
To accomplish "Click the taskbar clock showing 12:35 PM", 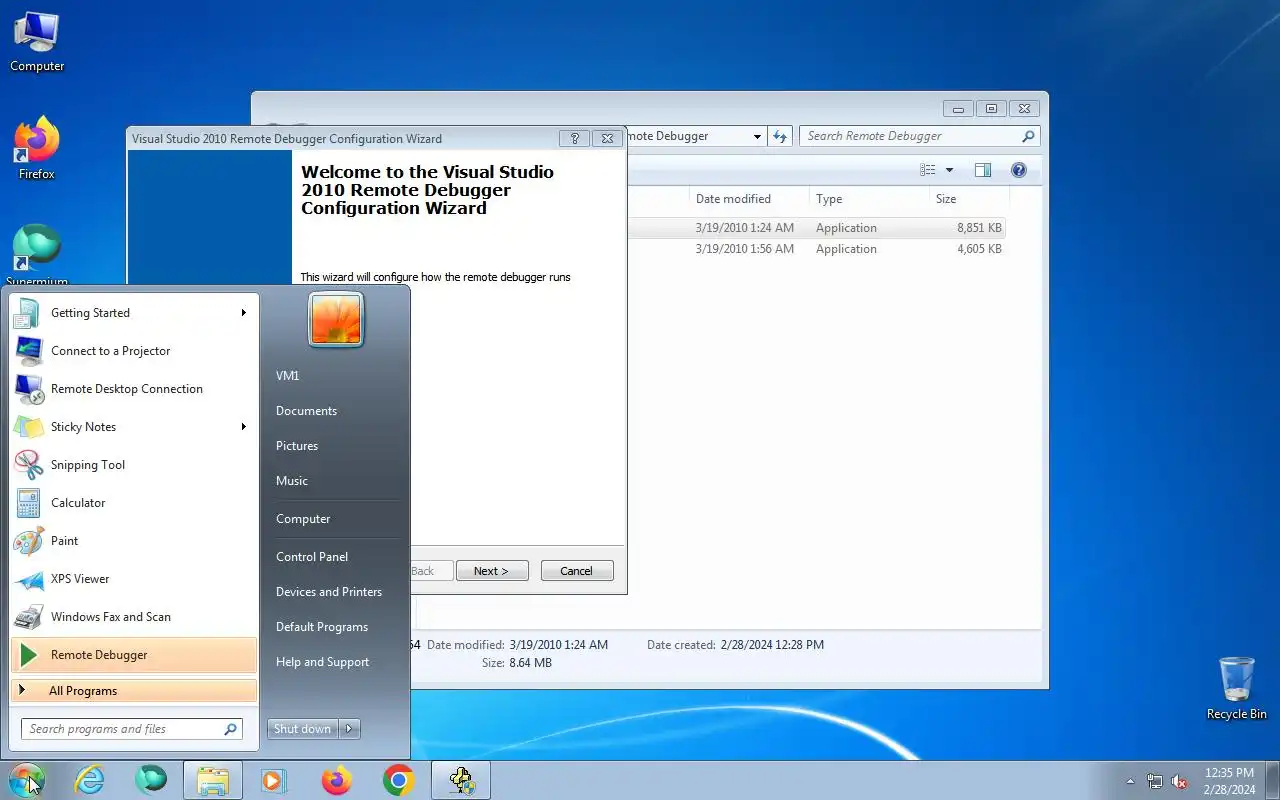I will [x=1229, y=781].
